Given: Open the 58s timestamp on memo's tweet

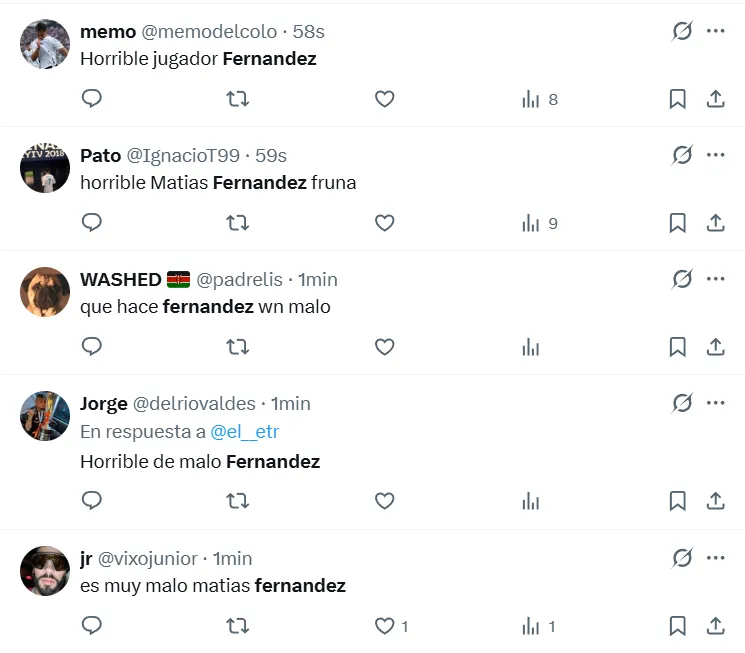Looking at the screenshot, I should [x=308, y=31].
